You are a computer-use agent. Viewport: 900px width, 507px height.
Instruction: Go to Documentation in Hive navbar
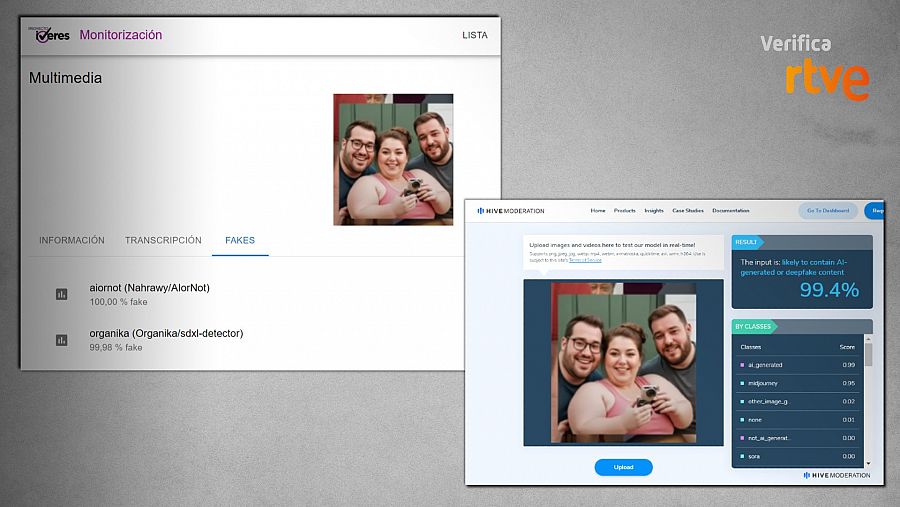[x=730, y=211]
